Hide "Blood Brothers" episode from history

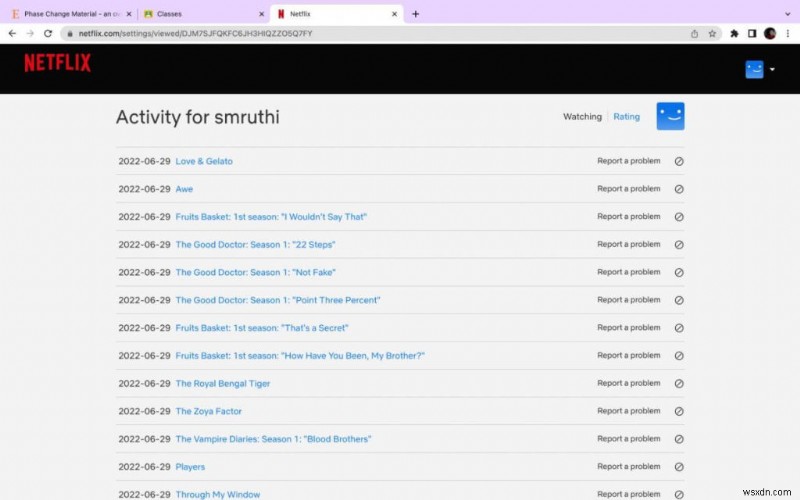[x=679, y=439]
